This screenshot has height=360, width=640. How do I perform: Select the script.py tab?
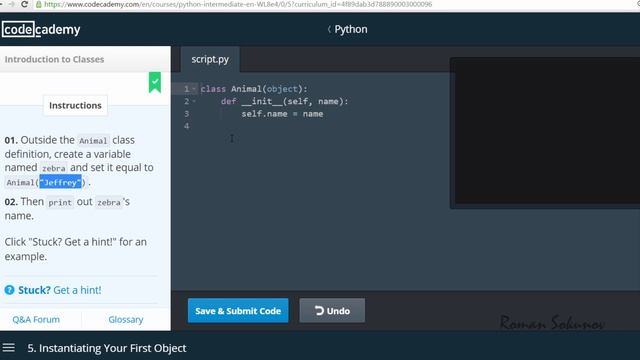point(210,59)
